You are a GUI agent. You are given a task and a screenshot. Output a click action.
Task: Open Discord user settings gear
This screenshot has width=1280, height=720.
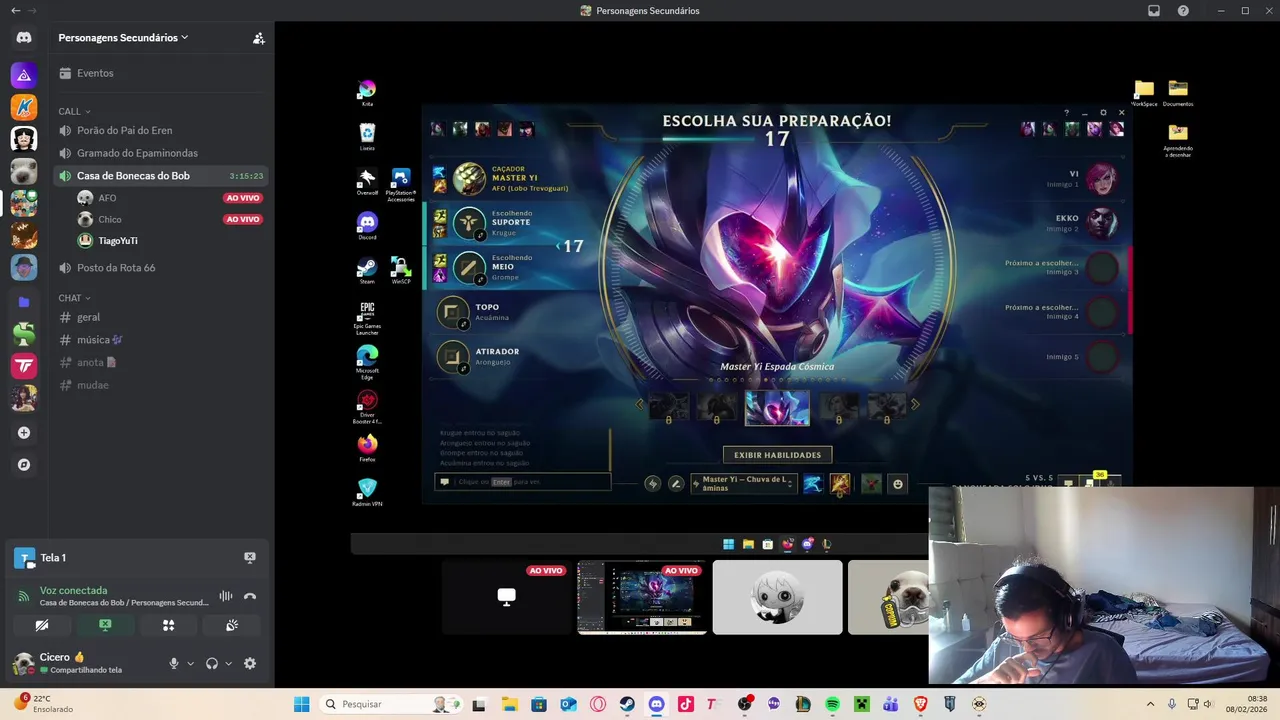[x=250, y=663]
